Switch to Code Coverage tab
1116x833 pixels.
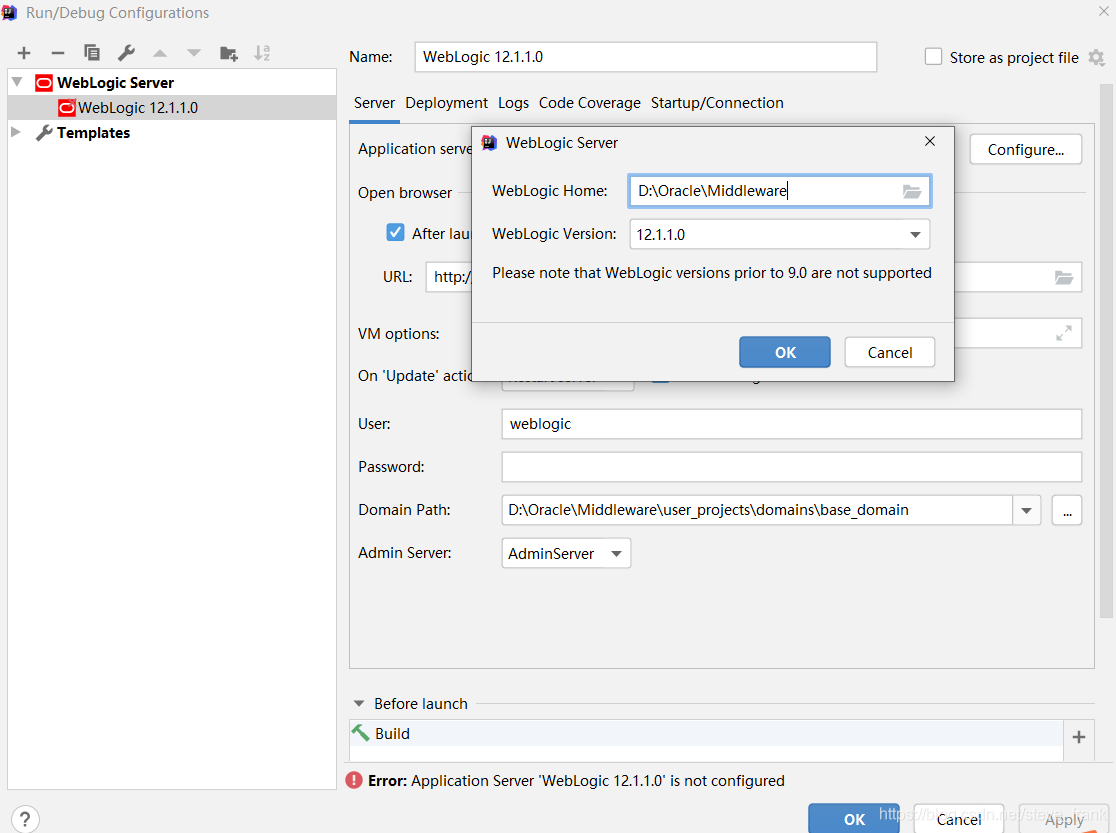click(x=589, y=103)
